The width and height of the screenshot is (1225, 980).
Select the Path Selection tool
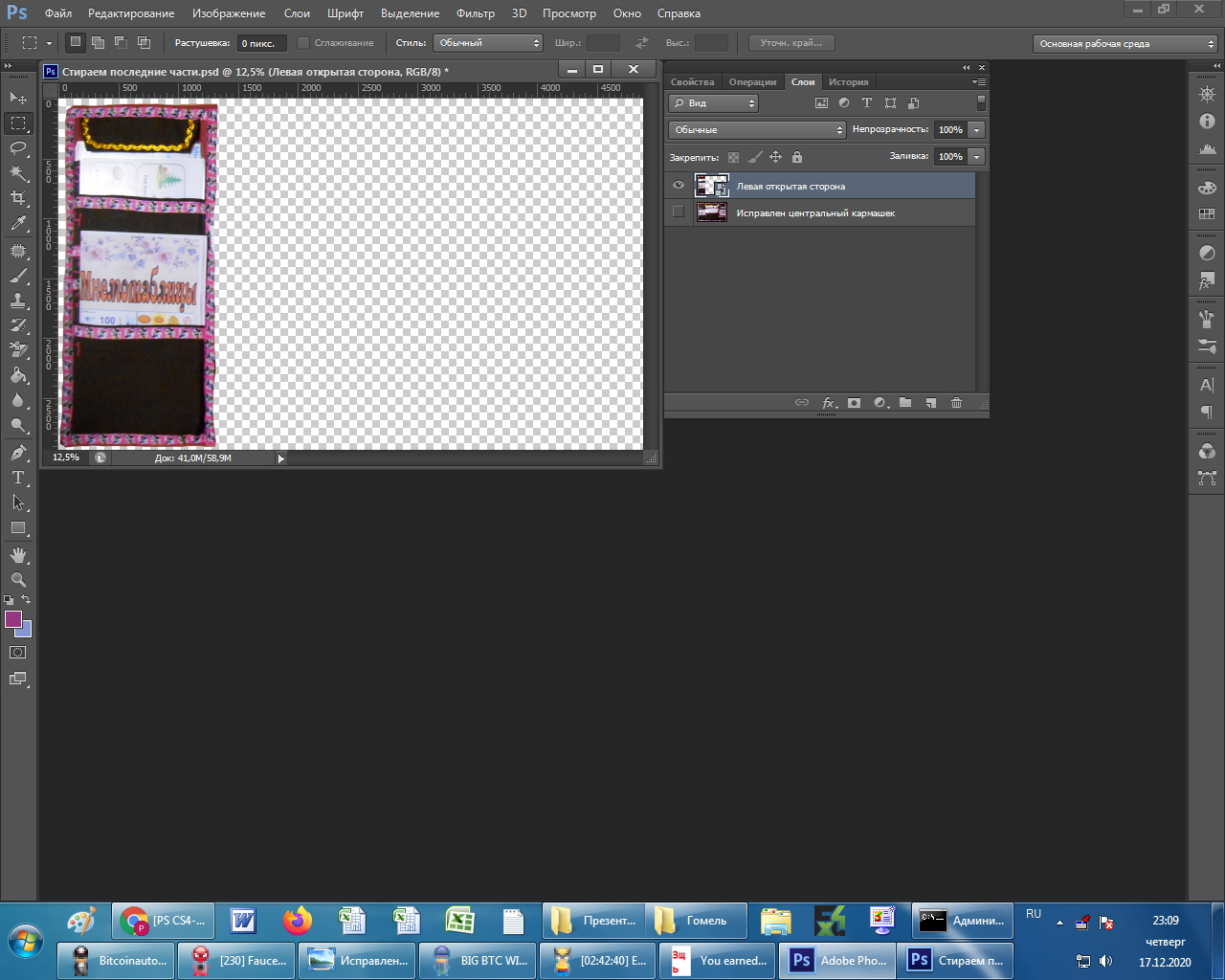18,502
